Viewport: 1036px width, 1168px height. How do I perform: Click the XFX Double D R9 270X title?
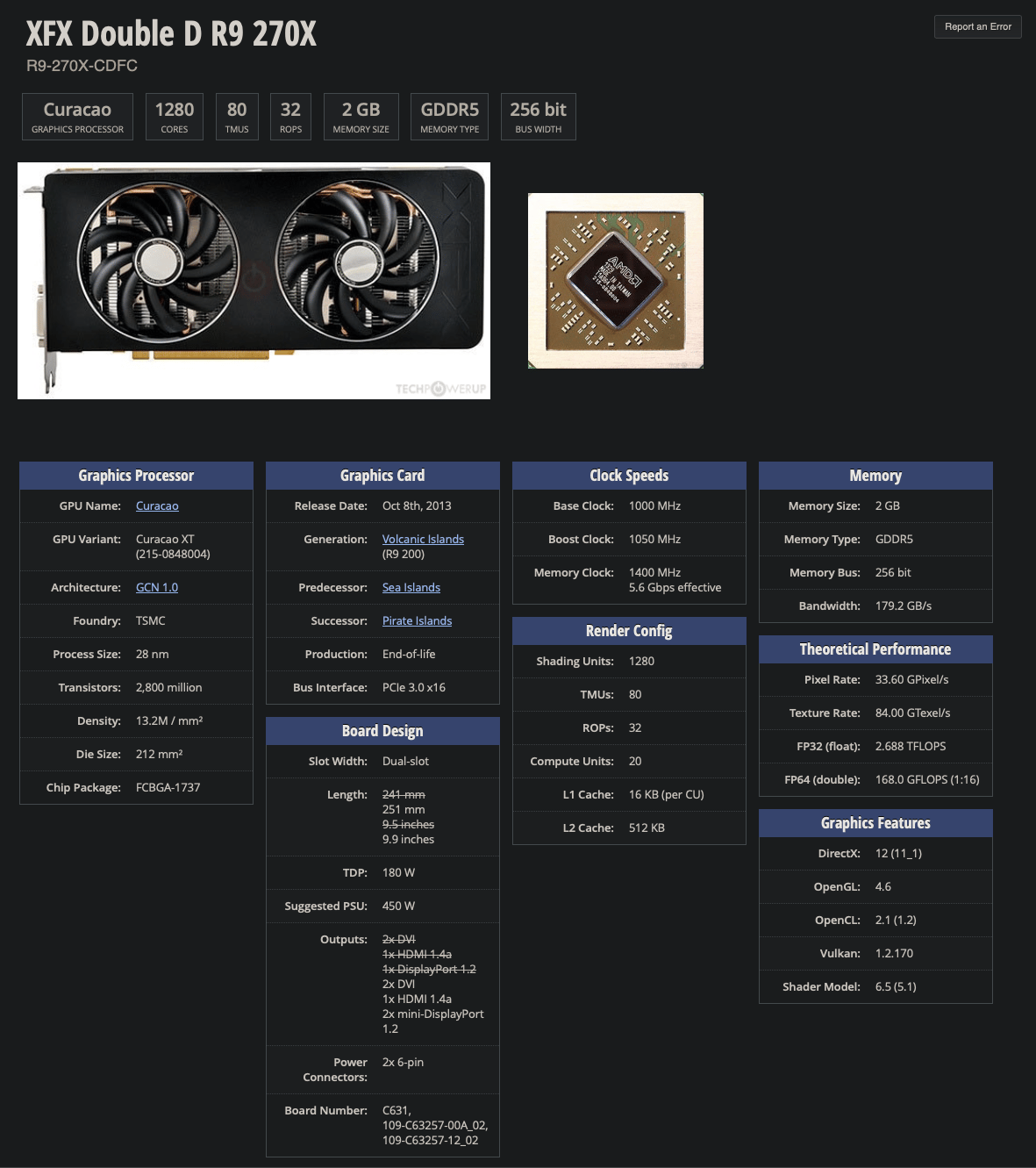click(171, 34)
